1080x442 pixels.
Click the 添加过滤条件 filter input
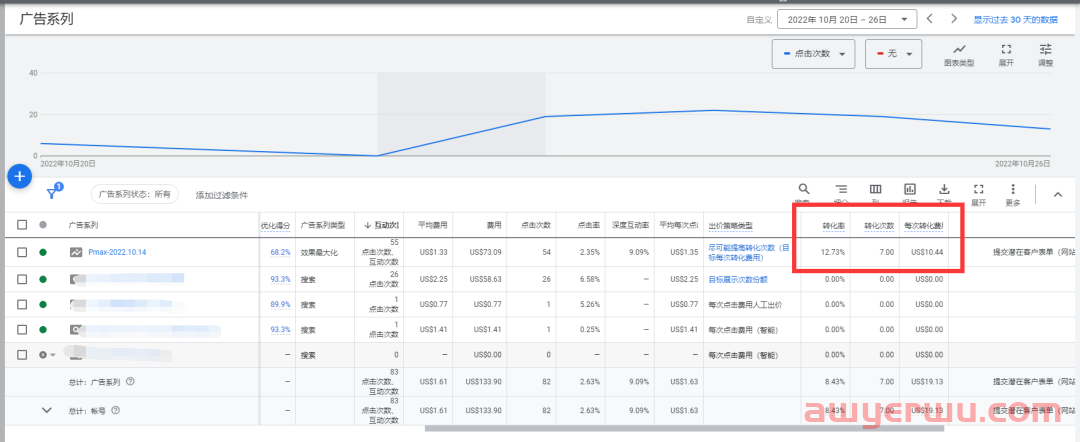coord(222,196)
